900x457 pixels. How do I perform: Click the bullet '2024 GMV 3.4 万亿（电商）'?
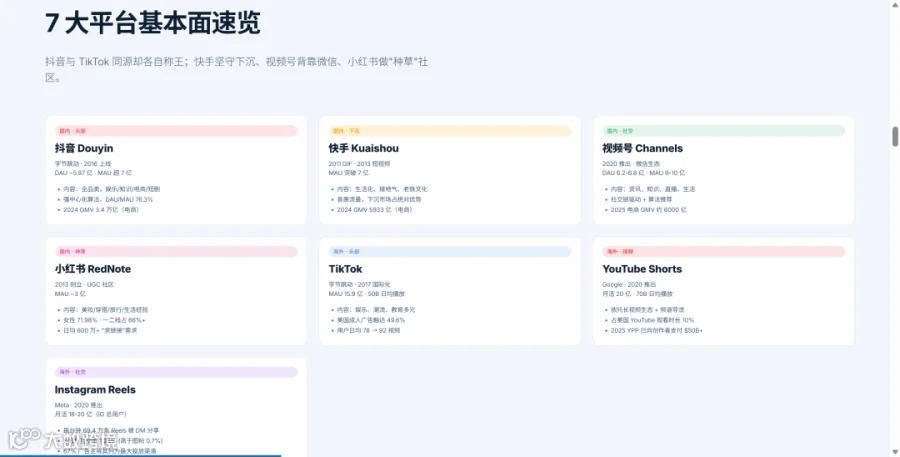[101, 210]
